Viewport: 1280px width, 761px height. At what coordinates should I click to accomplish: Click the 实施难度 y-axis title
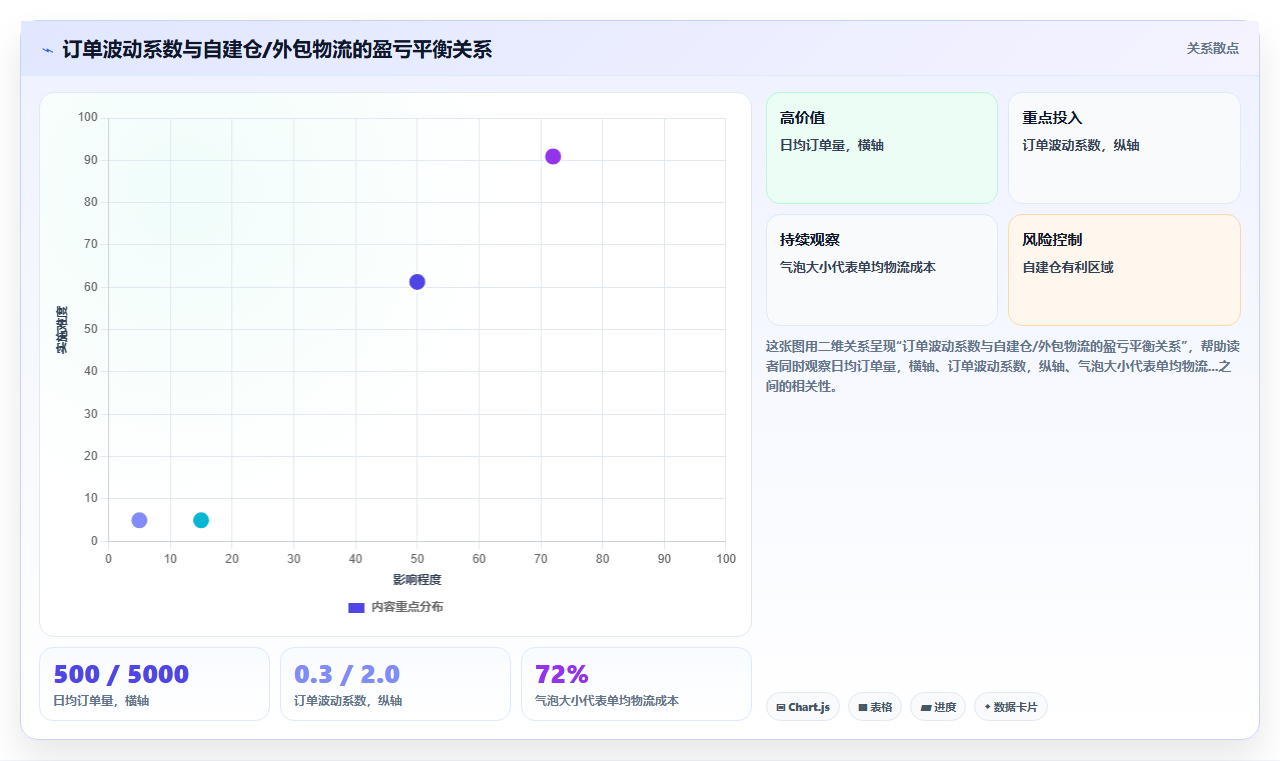62,330
